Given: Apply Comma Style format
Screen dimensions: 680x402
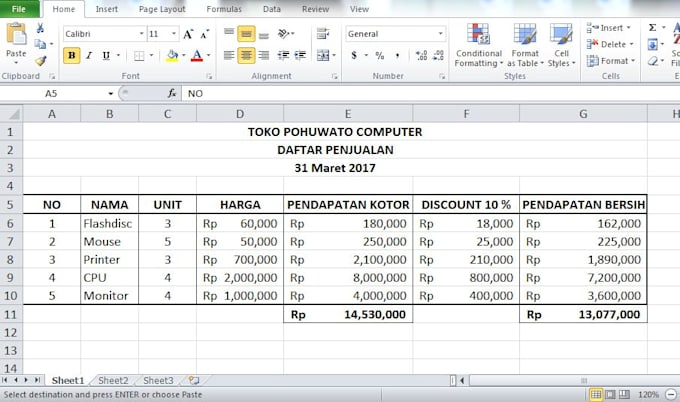Looking at the screenshot, I should 397,56.
